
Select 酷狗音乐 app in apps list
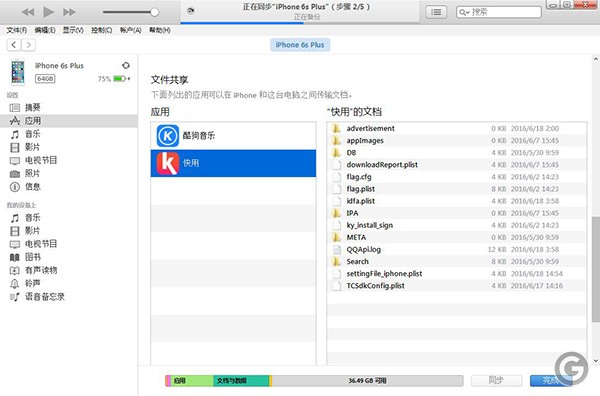233,136
